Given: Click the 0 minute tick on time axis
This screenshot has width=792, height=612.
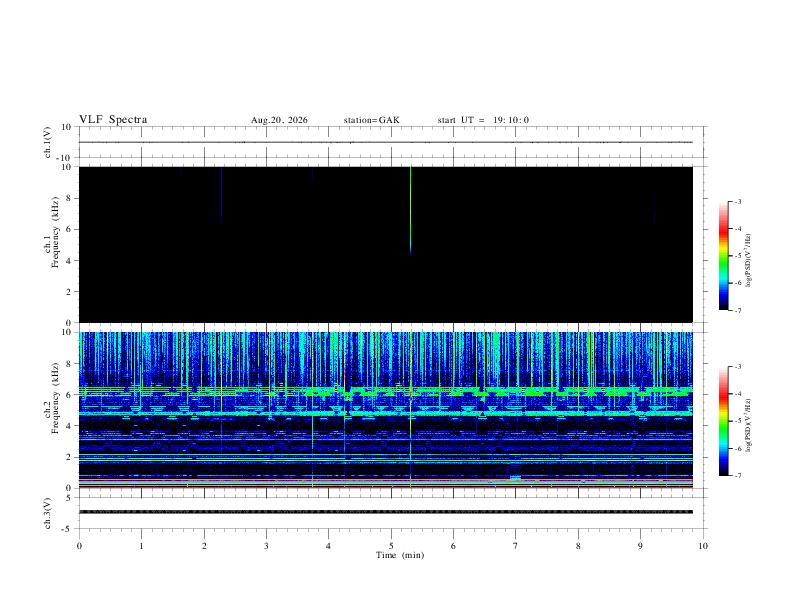Looking at the screenshot, I should pos(79,546).
